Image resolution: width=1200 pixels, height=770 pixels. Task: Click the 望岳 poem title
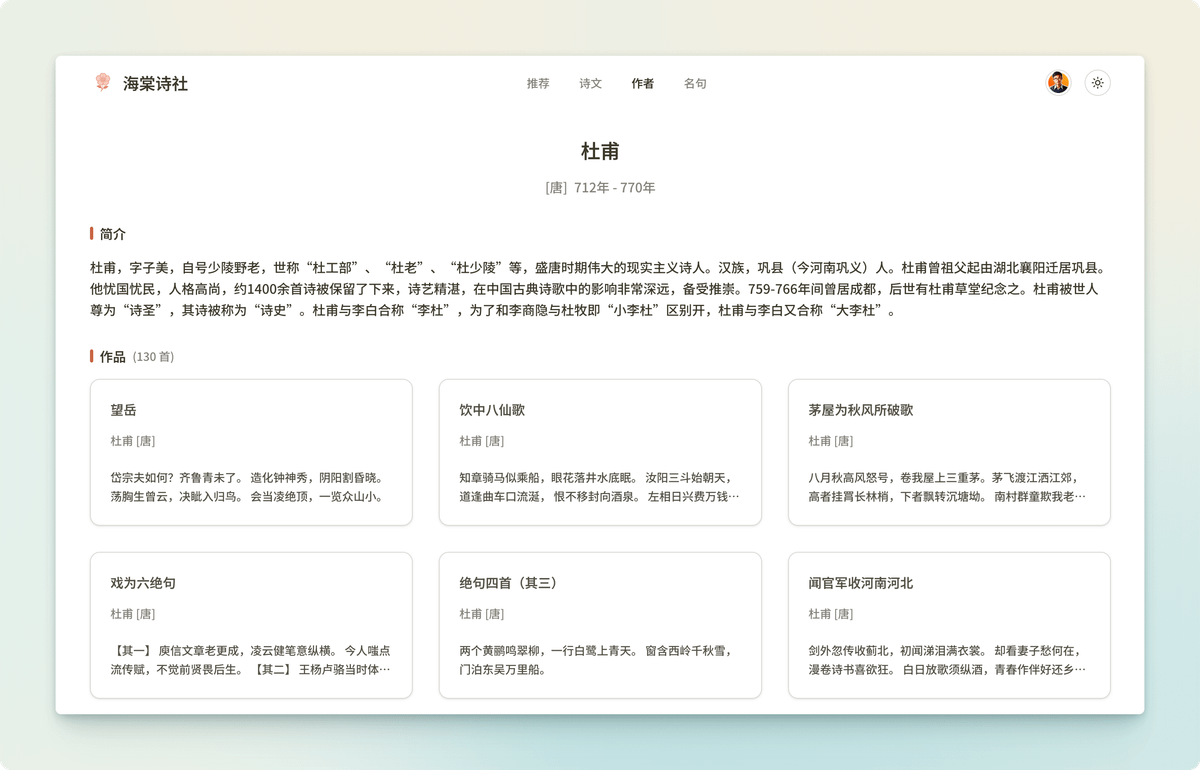click(124, 410)
